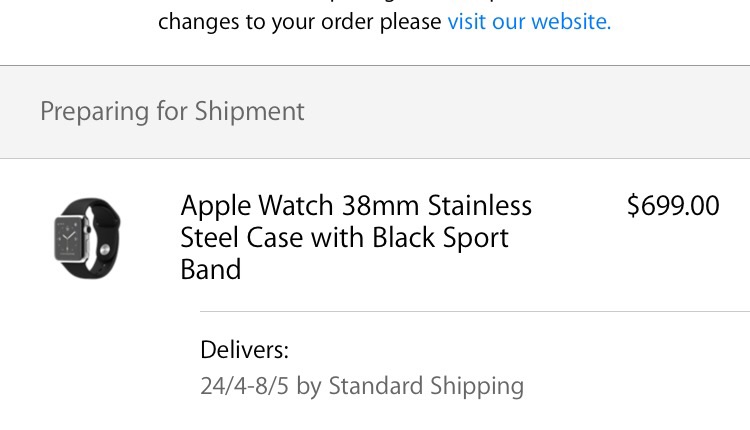Tap the $699.00 price
Viewport: 750px width, 430px height.
[673, 206]
